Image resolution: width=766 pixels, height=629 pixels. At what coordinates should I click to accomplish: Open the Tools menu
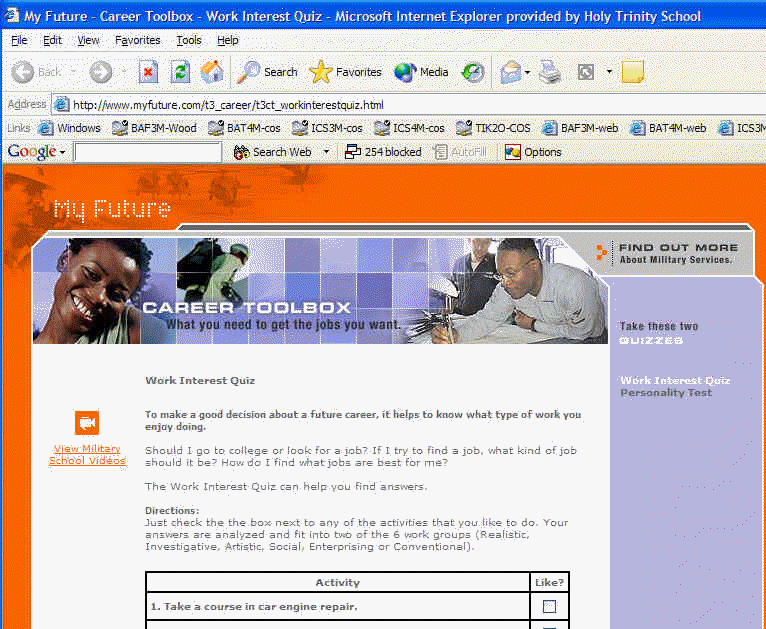pyautogui.click(x=189, y=40)
